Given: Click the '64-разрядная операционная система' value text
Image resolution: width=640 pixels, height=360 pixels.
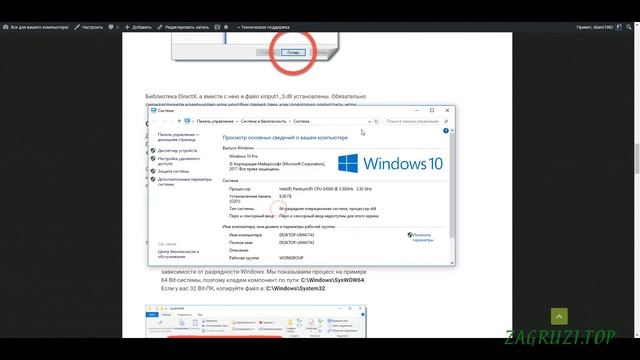Looking at the screenshot, I should (x=327, y=209).
